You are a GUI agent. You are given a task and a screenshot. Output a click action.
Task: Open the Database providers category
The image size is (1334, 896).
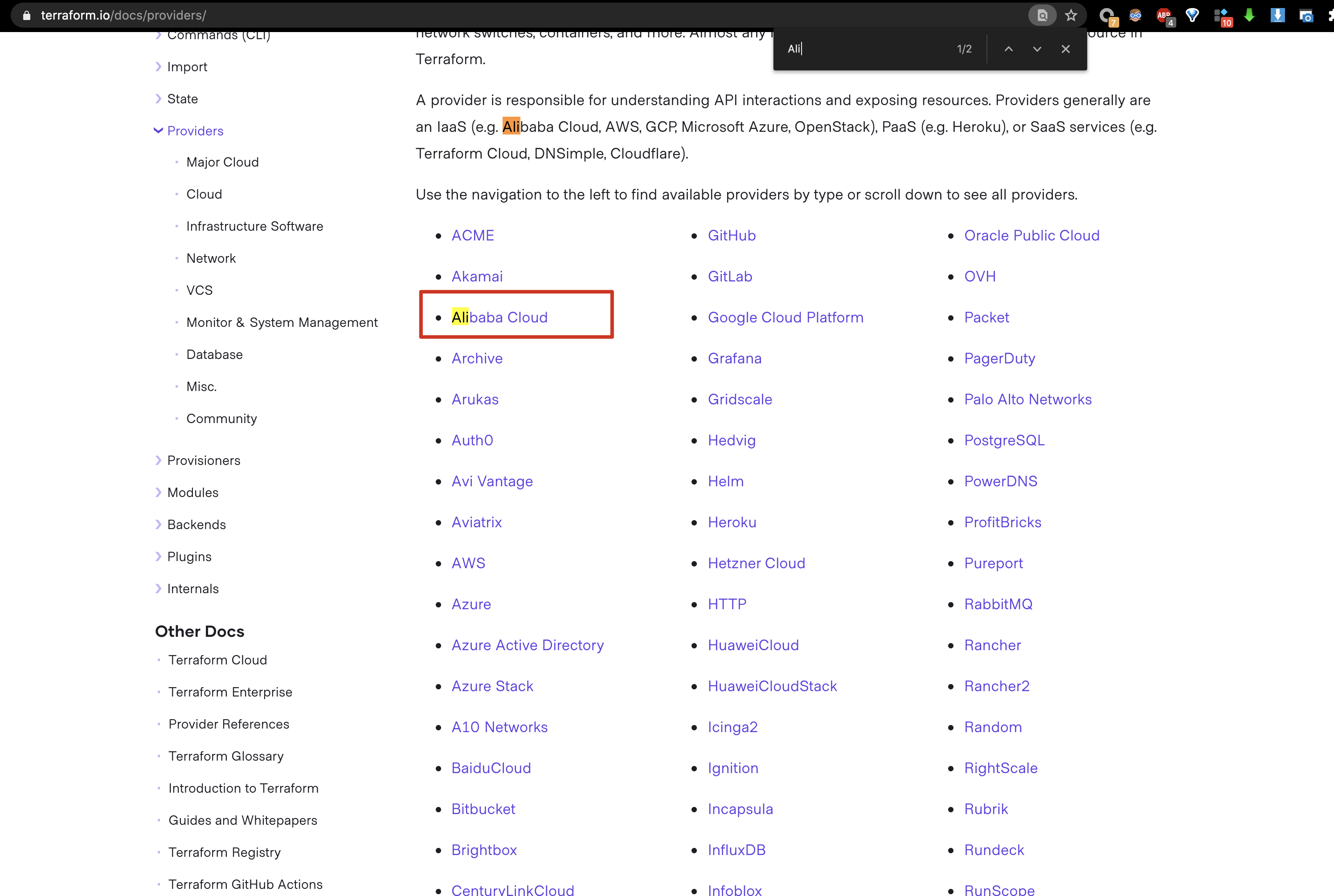[x=214, y=354]
